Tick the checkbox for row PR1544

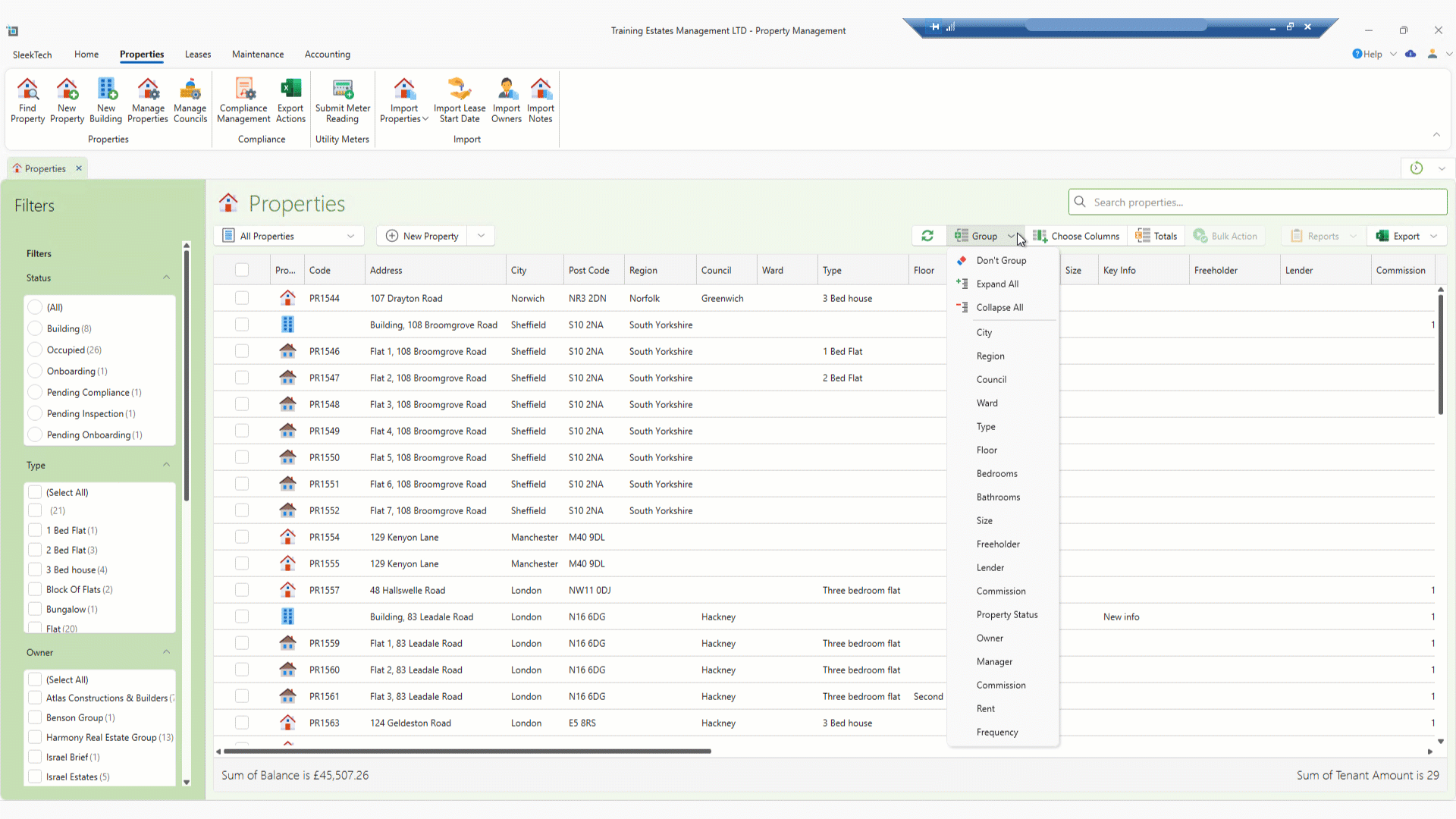[x=242, y=298]
